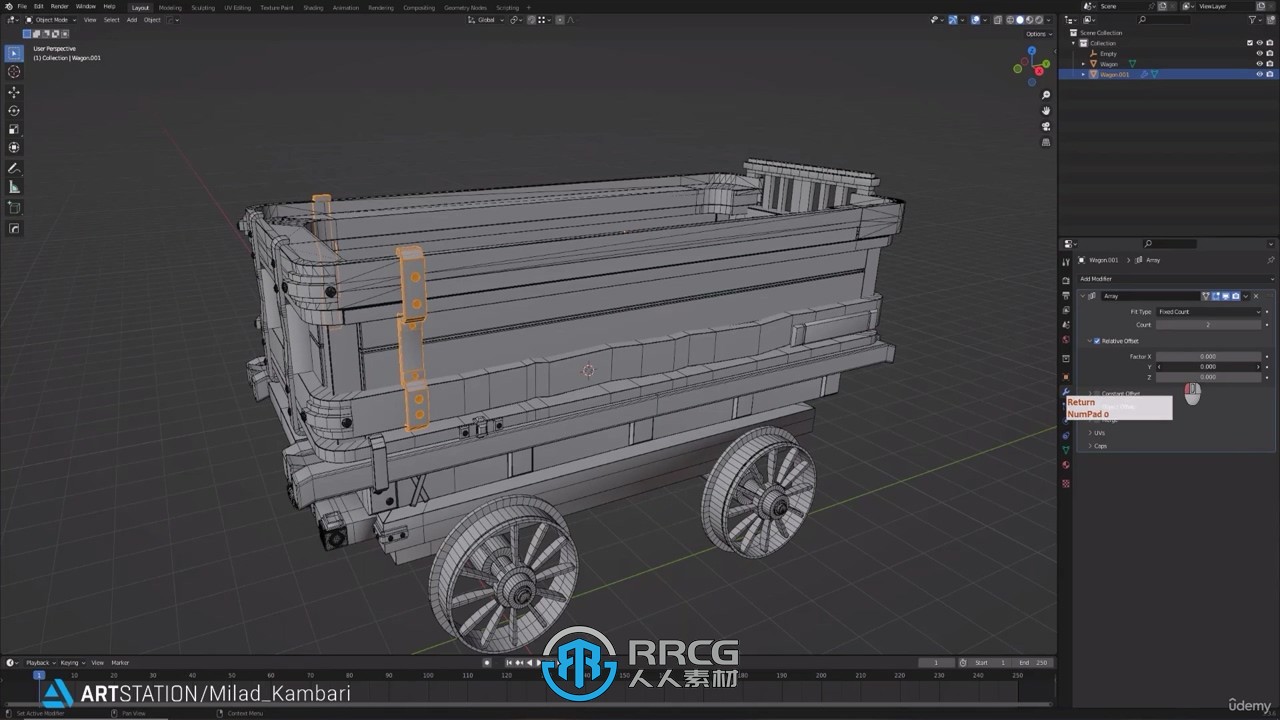Select the Measure tool
Screen dimensions: 1280x720
tap(14, 187)
